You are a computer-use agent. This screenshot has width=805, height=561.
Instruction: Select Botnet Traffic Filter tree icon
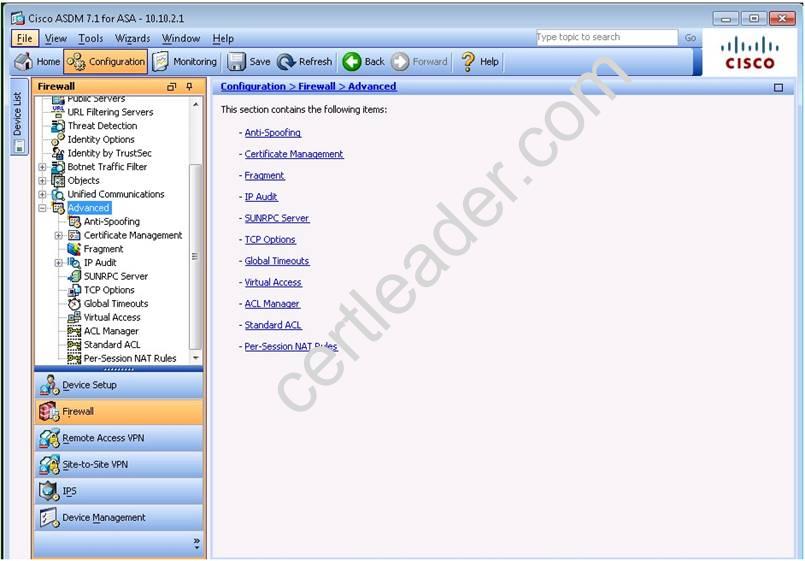58,167
